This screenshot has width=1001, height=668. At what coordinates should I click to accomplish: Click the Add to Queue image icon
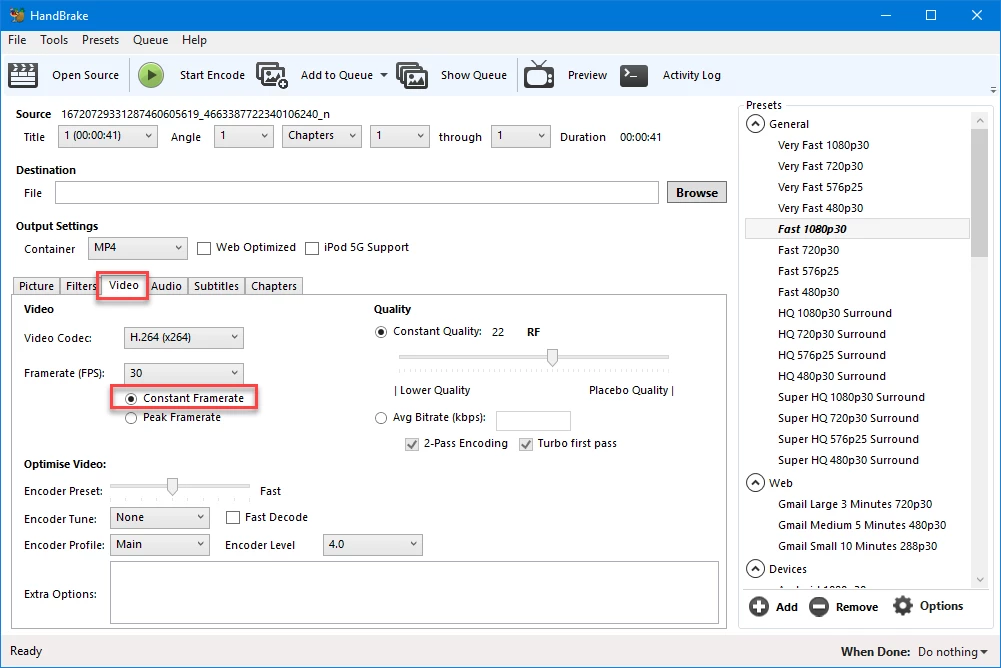pos(272,75)
